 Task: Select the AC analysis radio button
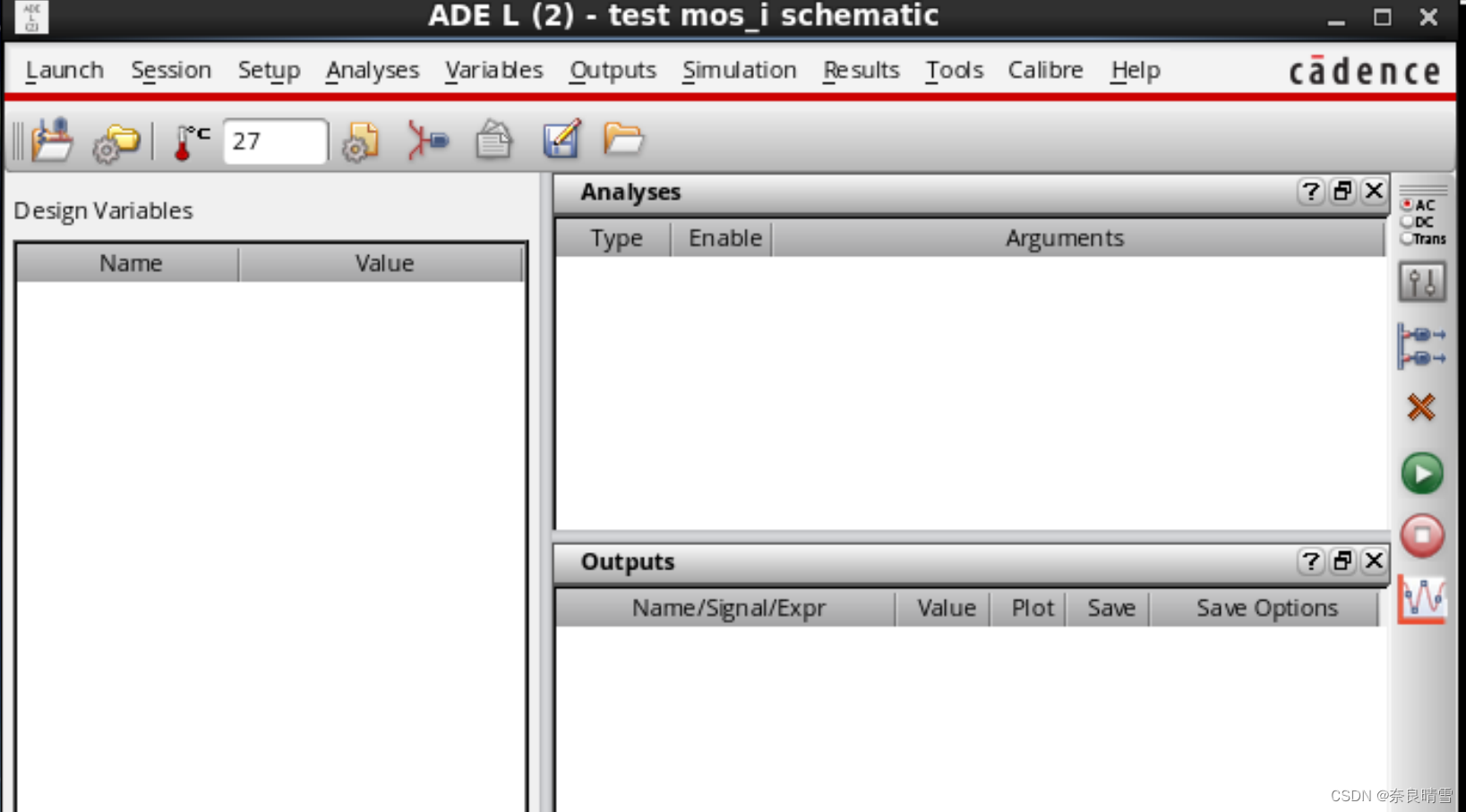tap(1407, 205)
